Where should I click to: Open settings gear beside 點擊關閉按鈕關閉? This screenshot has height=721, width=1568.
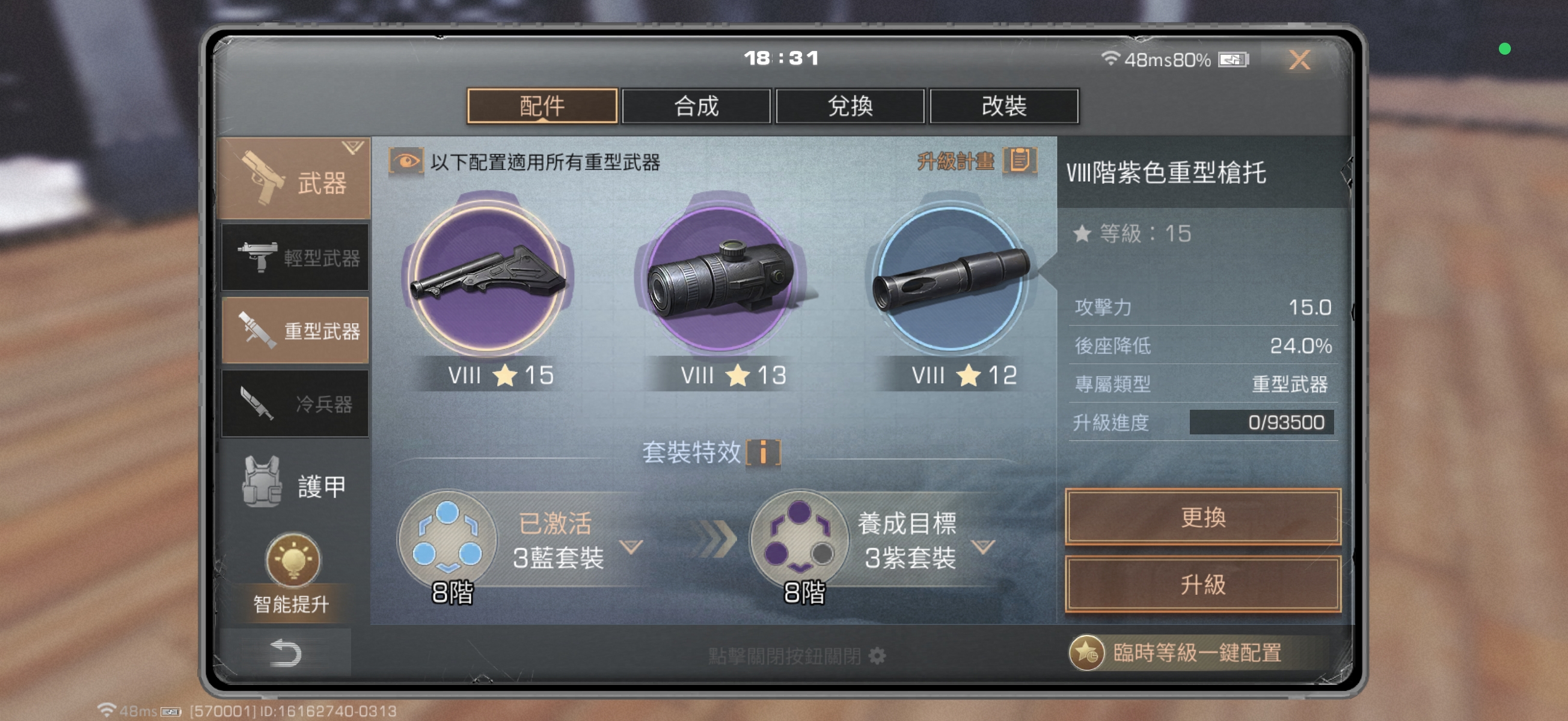877,656
